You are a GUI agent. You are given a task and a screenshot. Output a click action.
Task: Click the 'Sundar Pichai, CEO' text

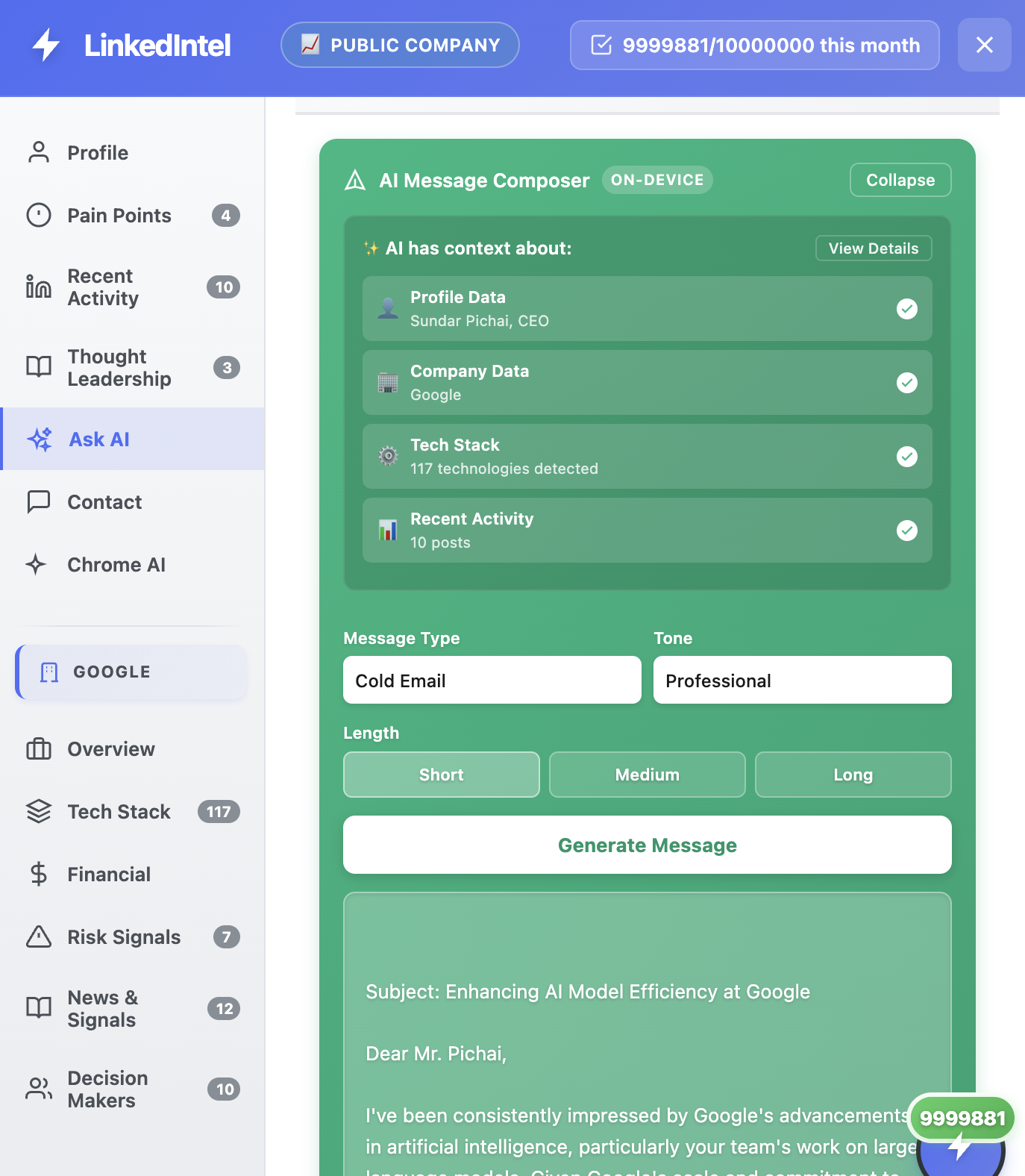click(480, 321)
